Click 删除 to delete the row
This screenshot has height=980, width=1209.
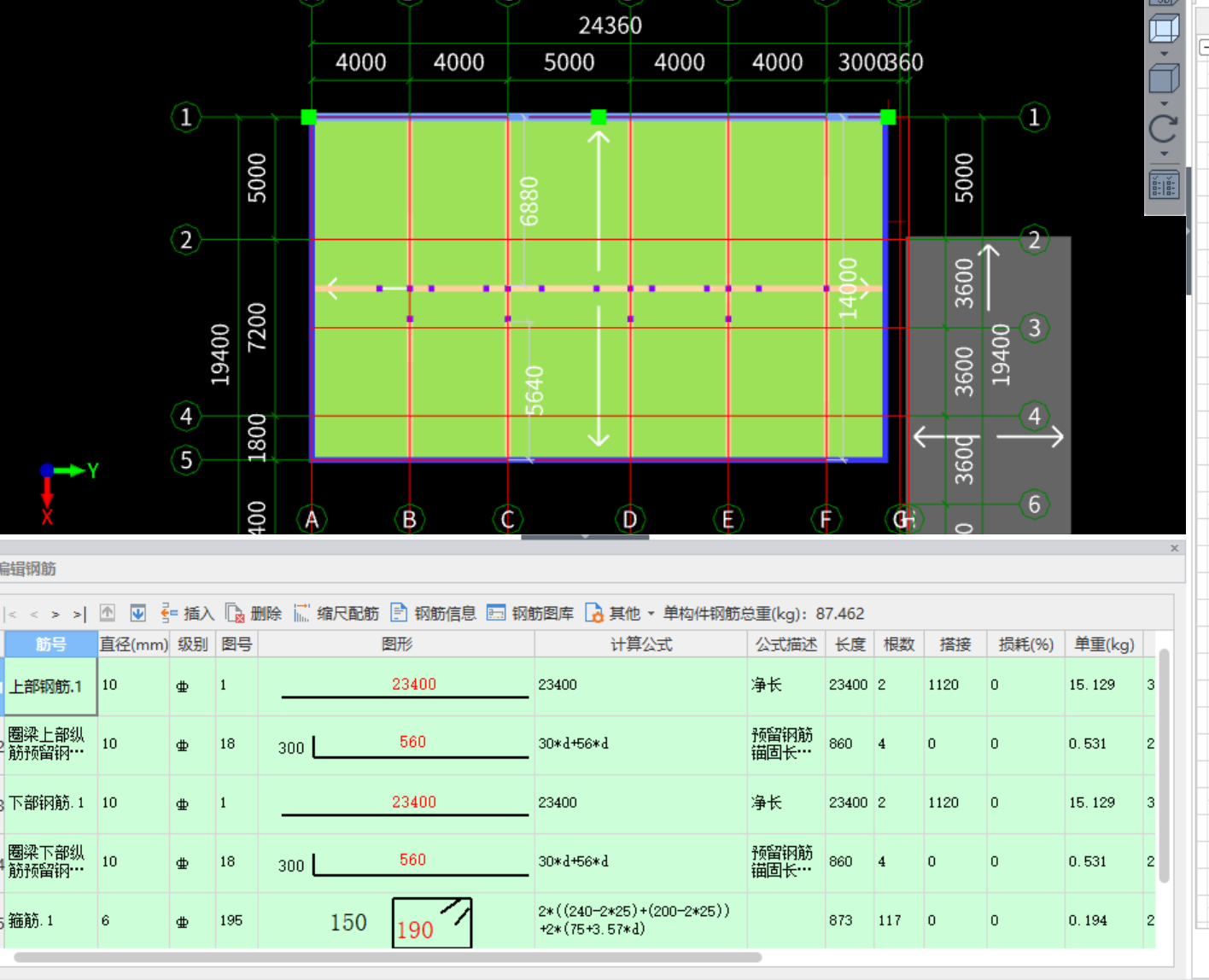point(254,613)
